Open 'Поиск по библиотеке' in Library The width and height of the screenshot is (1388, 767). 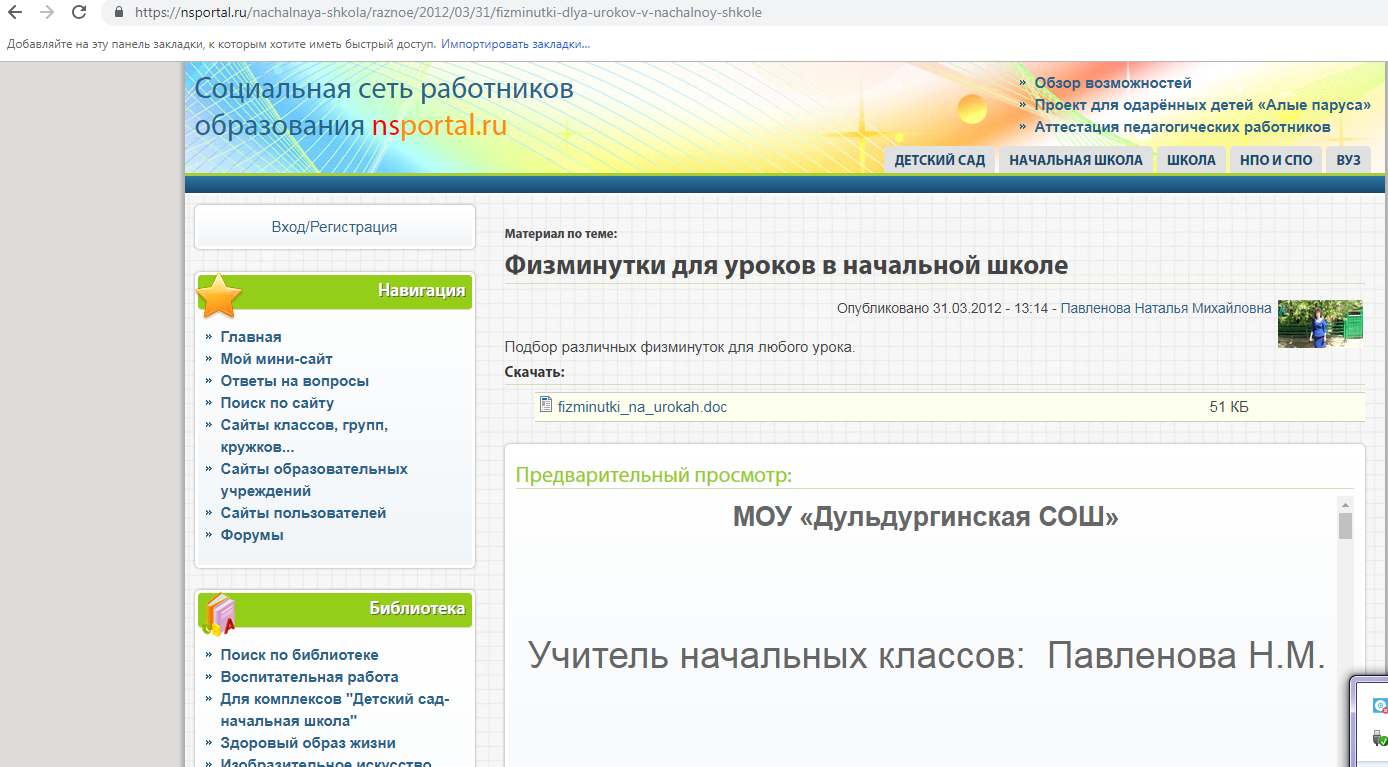299,655
